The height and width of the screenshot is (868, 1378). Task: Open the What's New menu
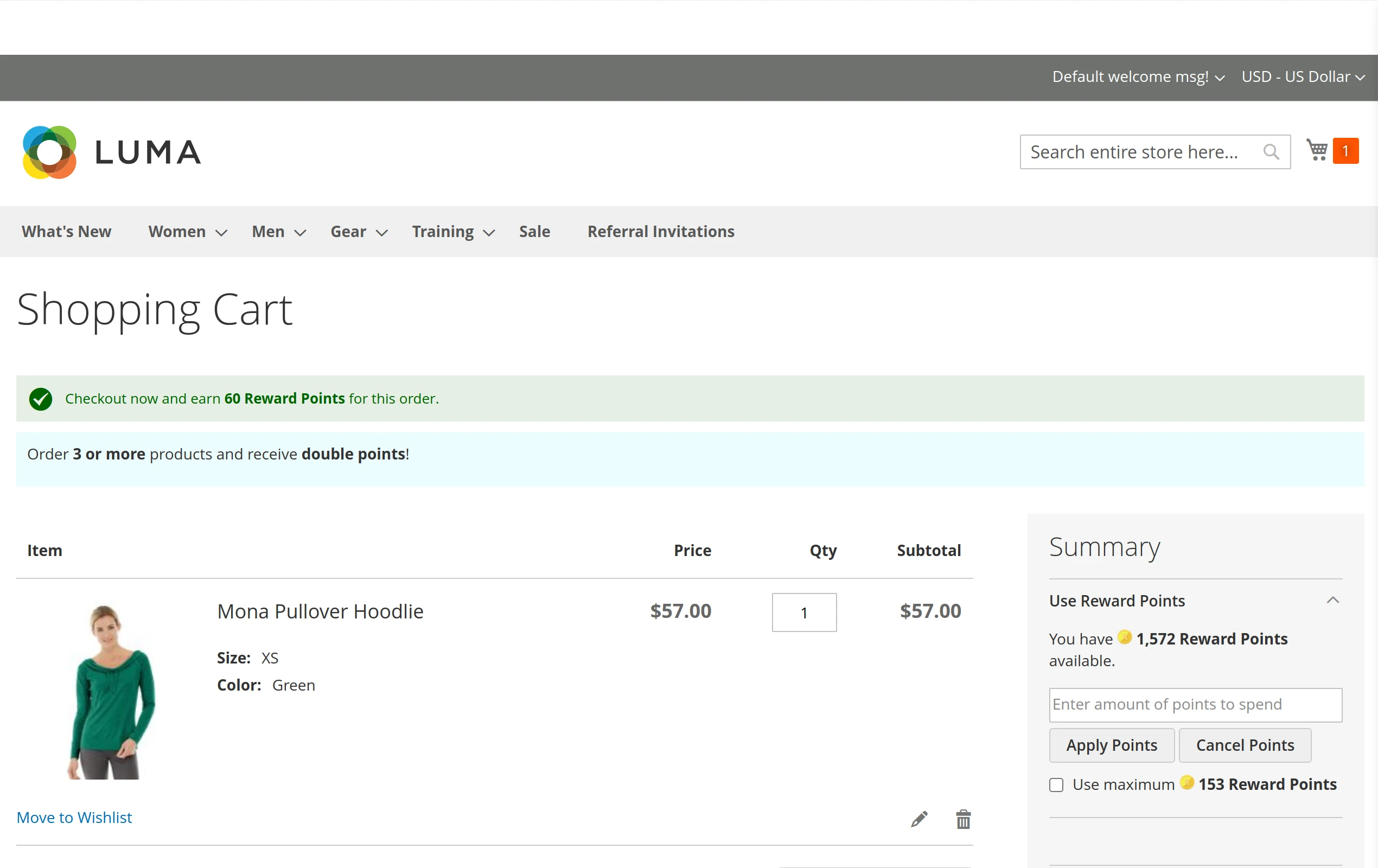(x=66, y=232)
